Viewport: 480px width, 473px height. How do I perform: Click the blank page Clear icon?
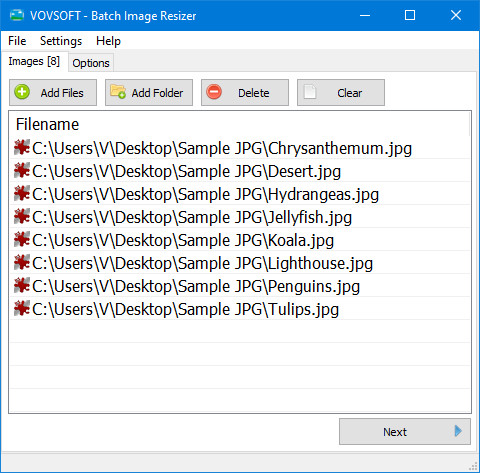(x=310, y=92)
